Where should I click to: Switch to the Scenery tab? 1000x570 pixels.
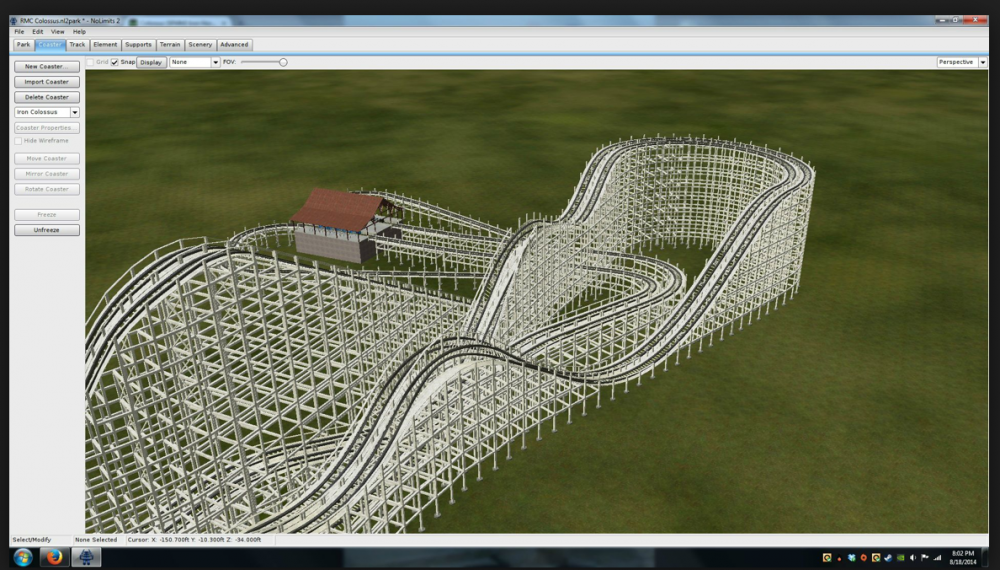pyautogui.click(x=200, y=45)
